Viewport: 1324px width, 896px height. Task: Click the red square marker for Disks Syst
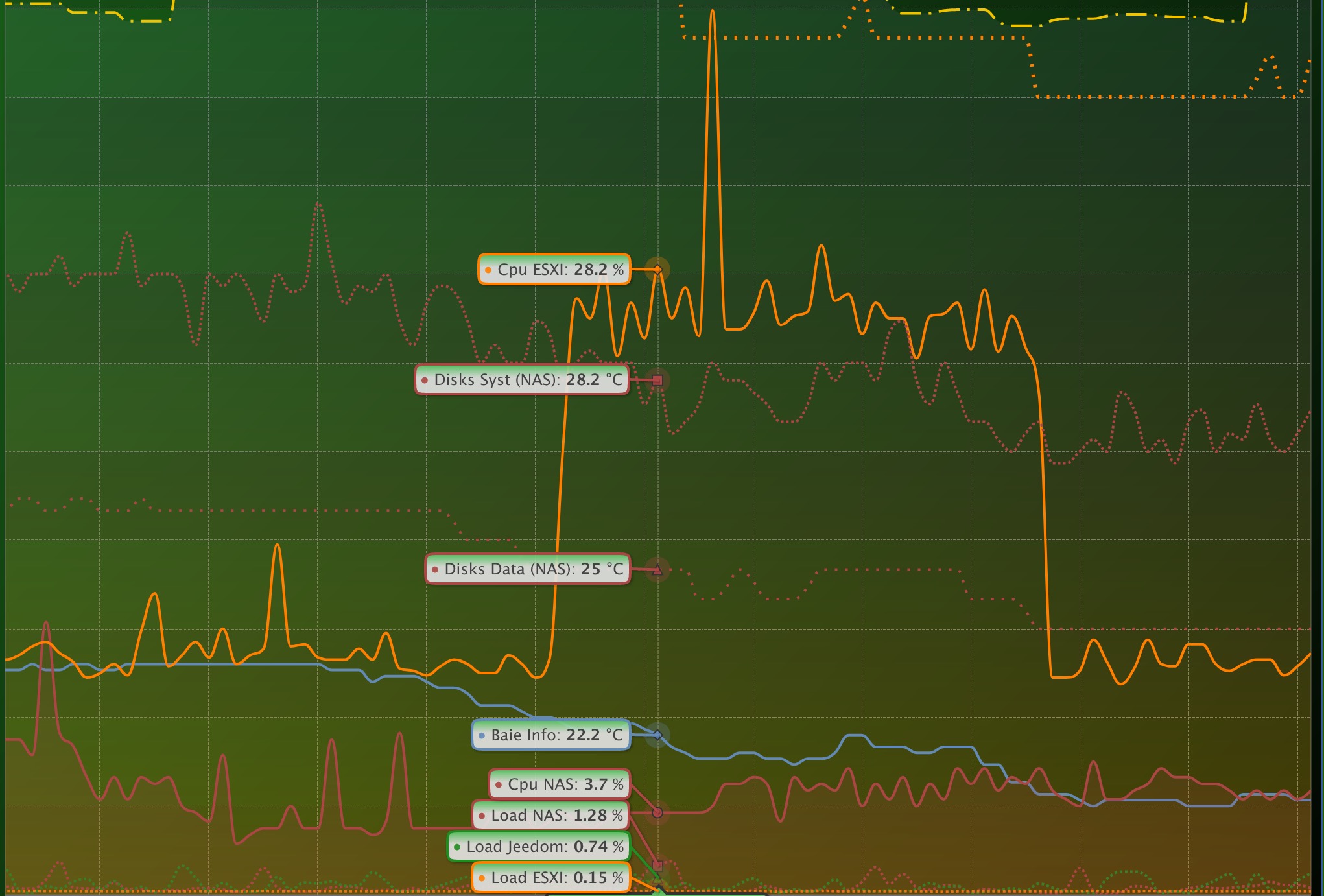pyautogui.click(x=657, y=381)
